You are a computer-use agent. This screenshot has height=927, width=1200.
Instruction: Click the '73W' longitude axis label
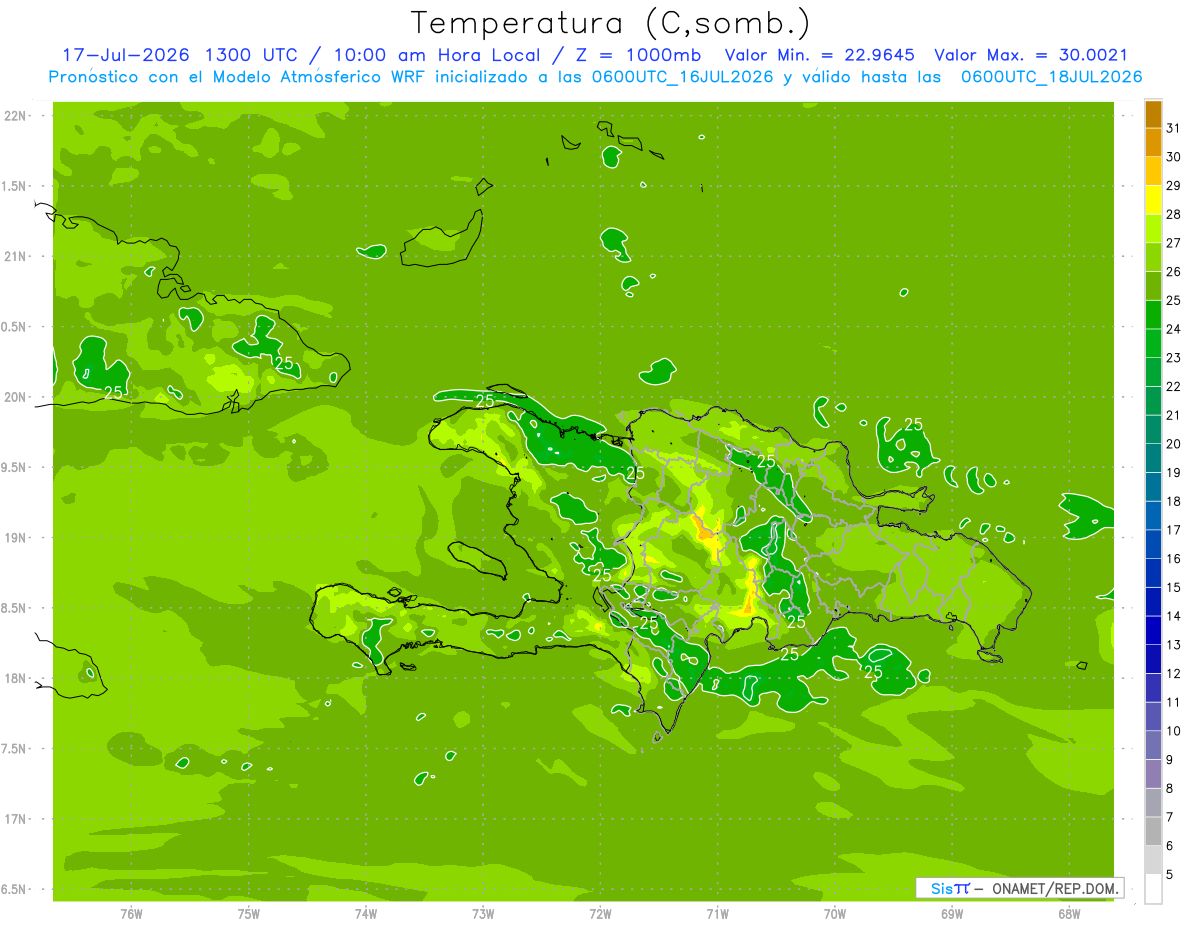pyautogui.click(x=483, y=914)
